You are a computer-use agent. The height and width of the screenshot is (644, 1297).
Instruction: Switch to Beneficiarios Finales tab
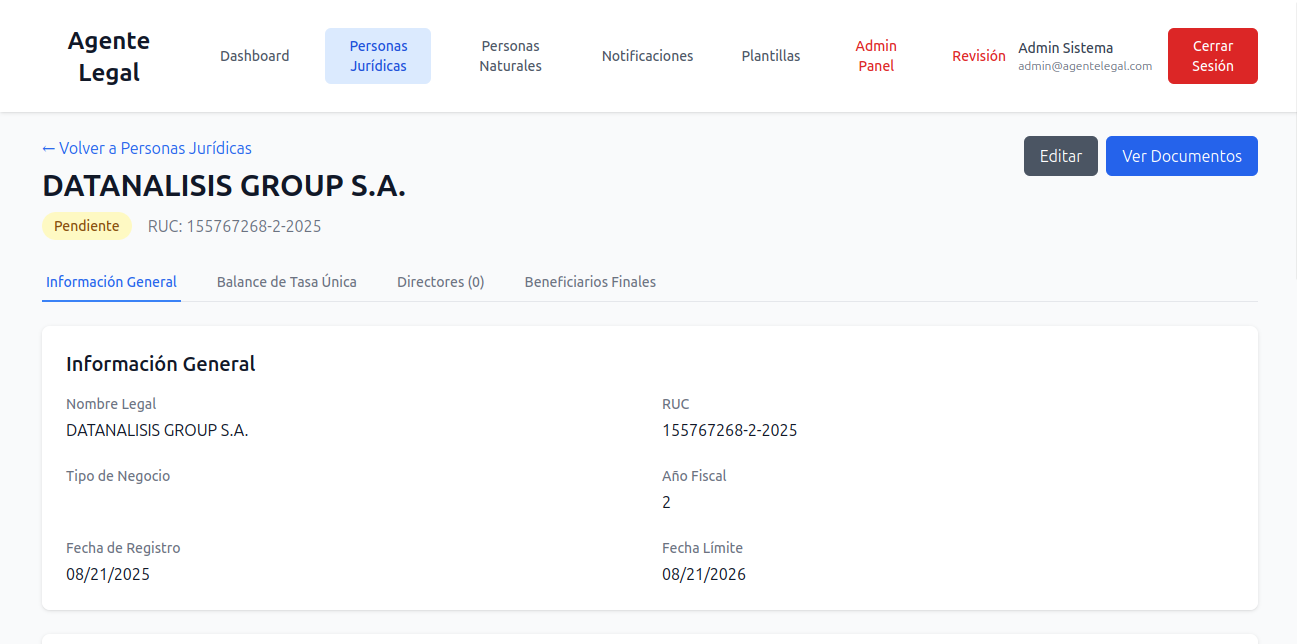(590, 282)
